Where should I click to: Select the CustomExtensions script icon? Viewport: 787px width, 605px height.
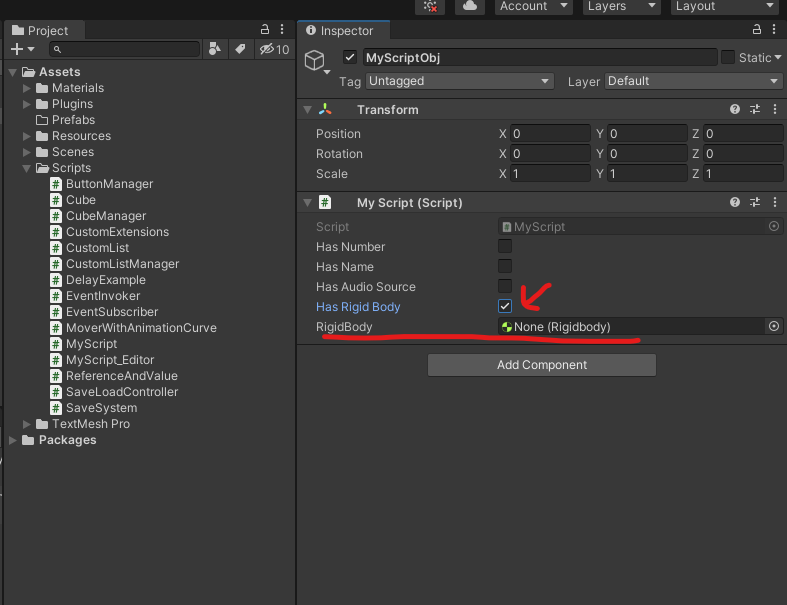56,232
